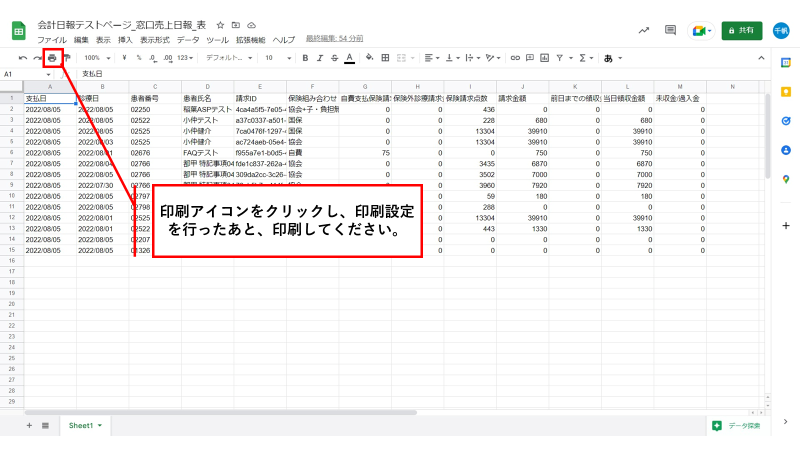Viewport: 800px width, 450px height.
Task: Open the Sheet1 tab options arrow
Action: pyautogui.click(x=100, y=425)
